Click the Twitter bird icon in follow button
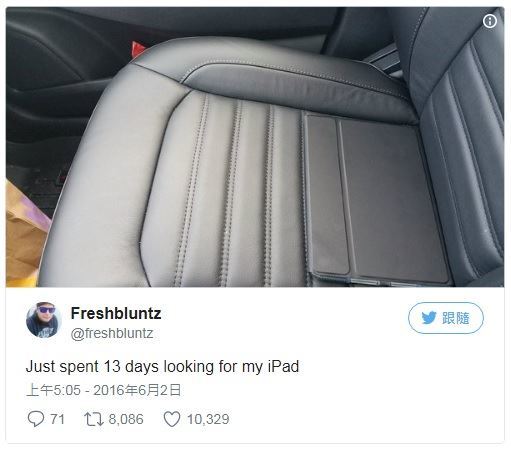Screen dimensions: 511x449 point(429,318)
